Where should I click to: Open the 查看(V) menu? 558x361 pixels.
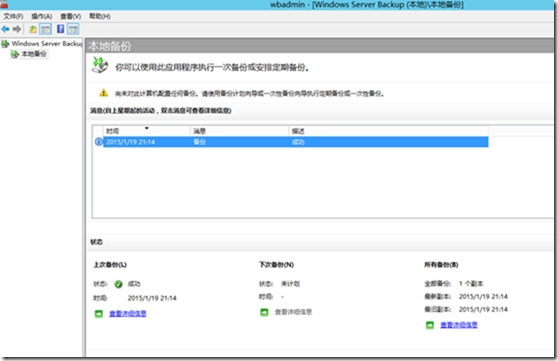click(70, 16)
